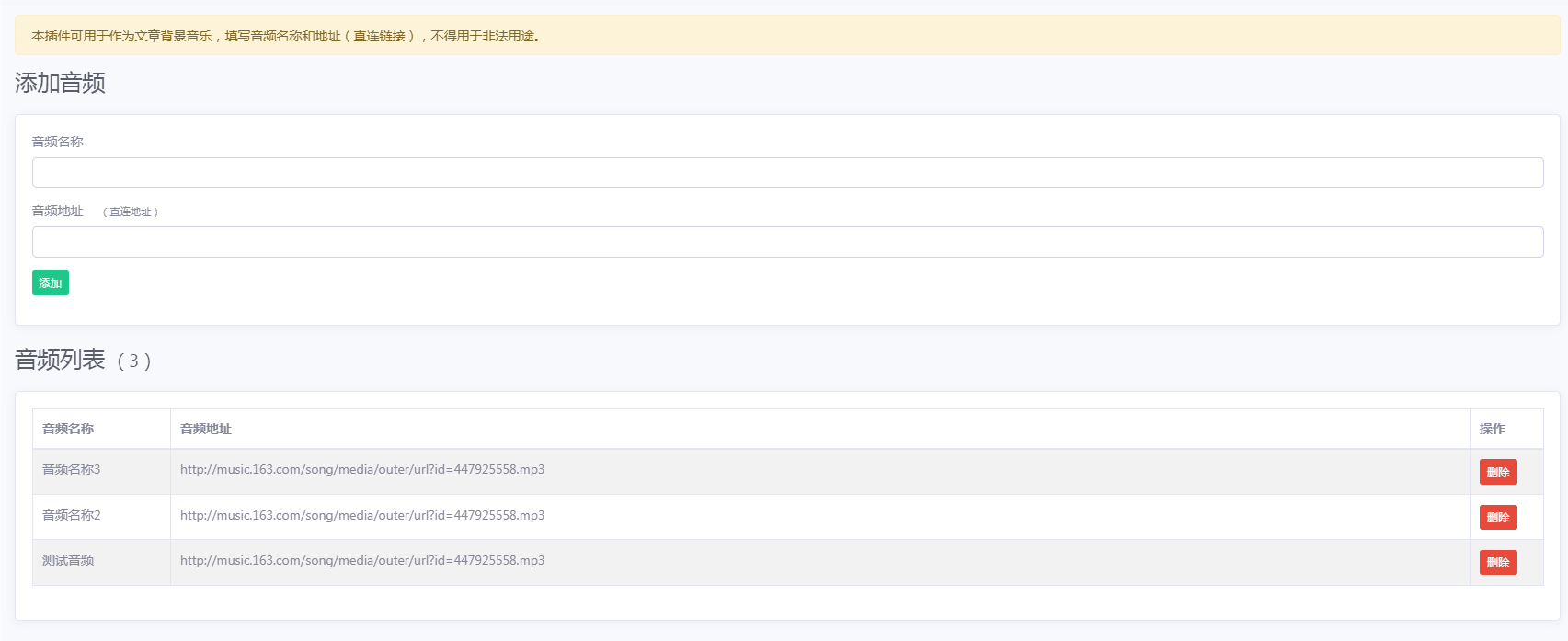Select the 测试音频 name cell
The height and width of the screenshot is (641, 1568).
[x=101, y=562]
